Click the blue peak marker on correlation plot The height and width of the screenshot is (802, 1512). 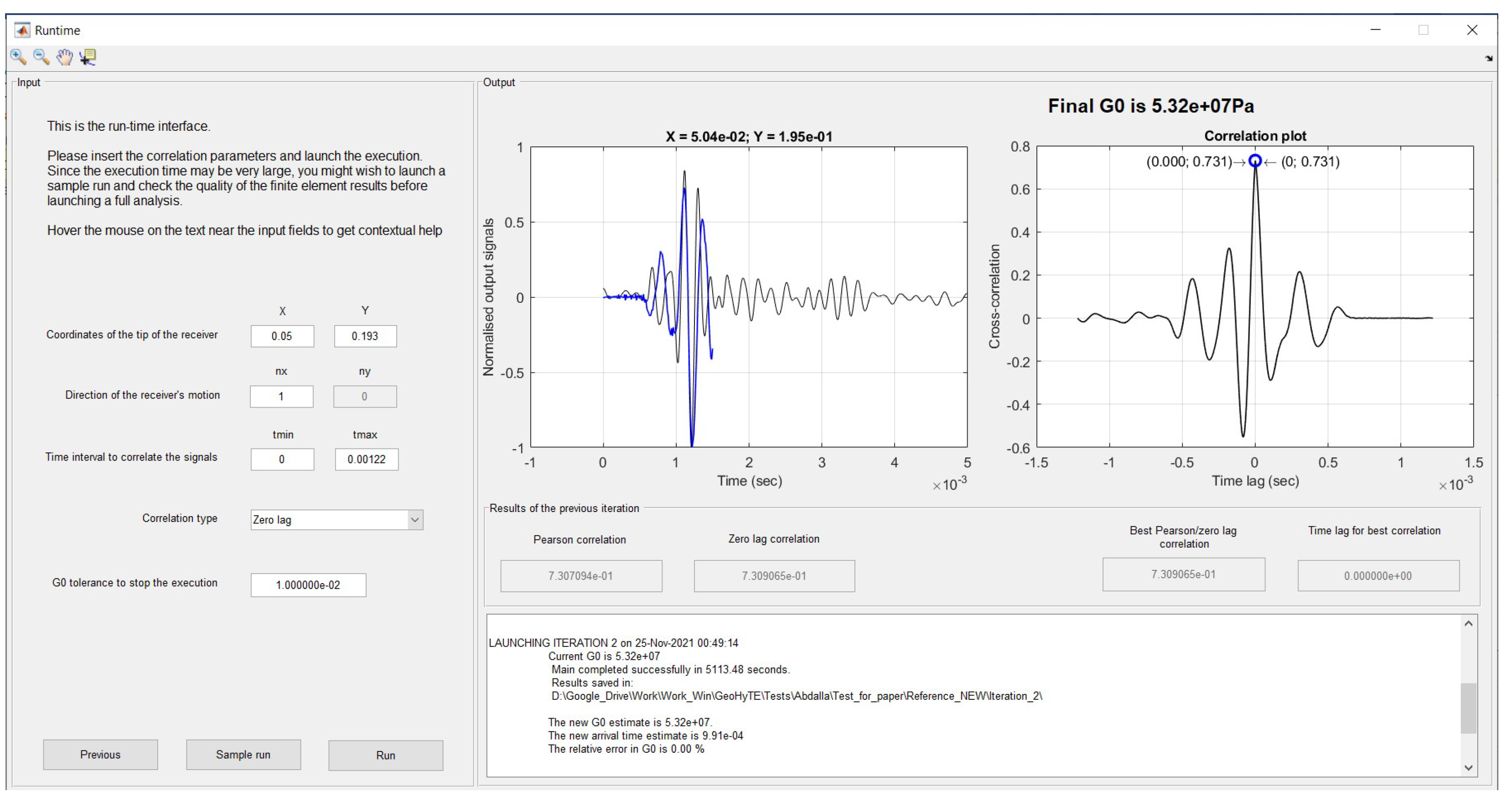(1254, 161)
